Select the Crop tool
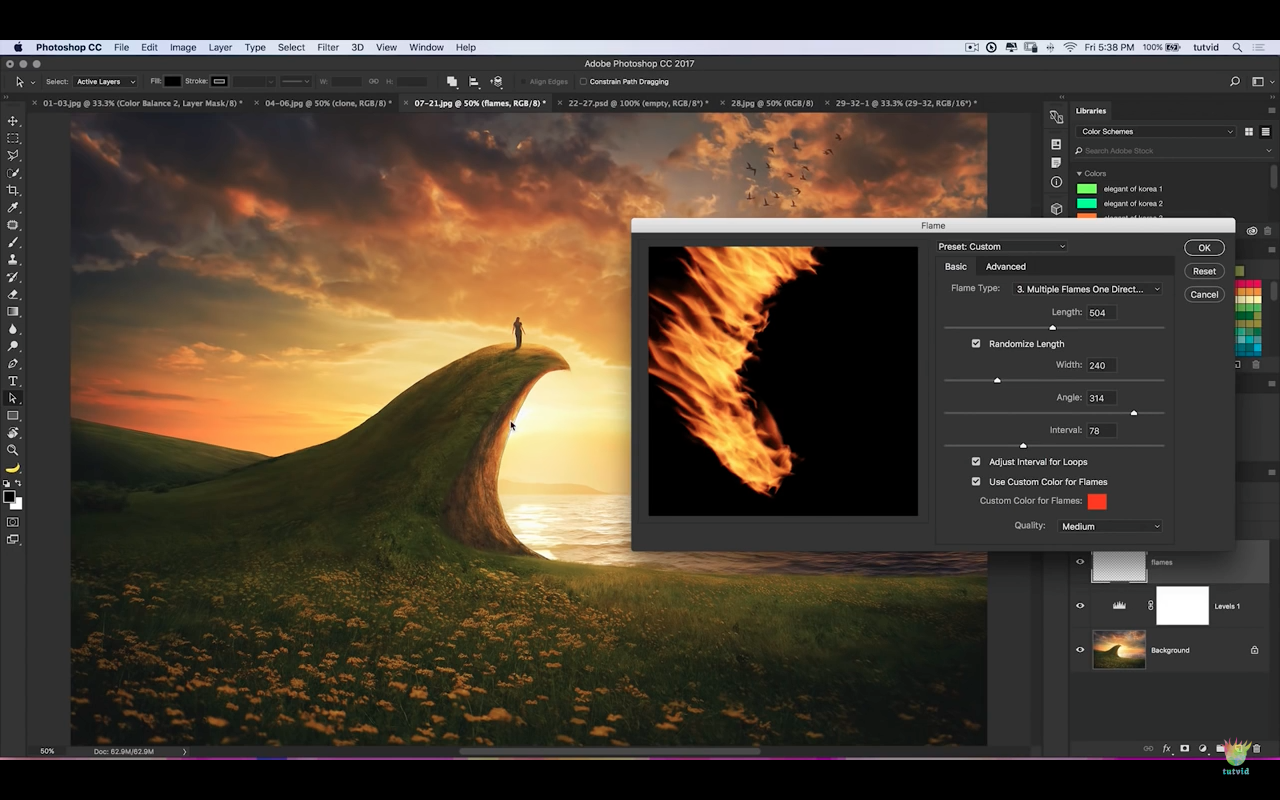1280x800 pixels. point(13,190)
